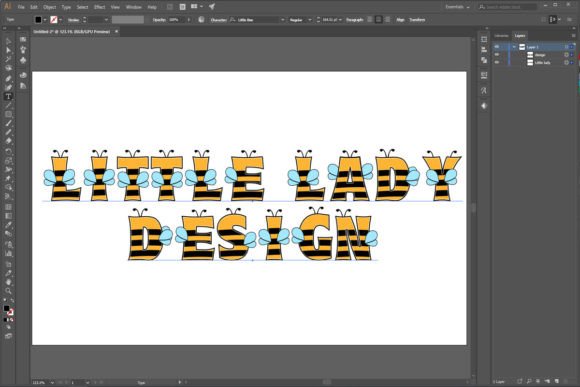Click the GPU performance rocket icon
Screen dimensions: 580x387
[x=212, y=7]
